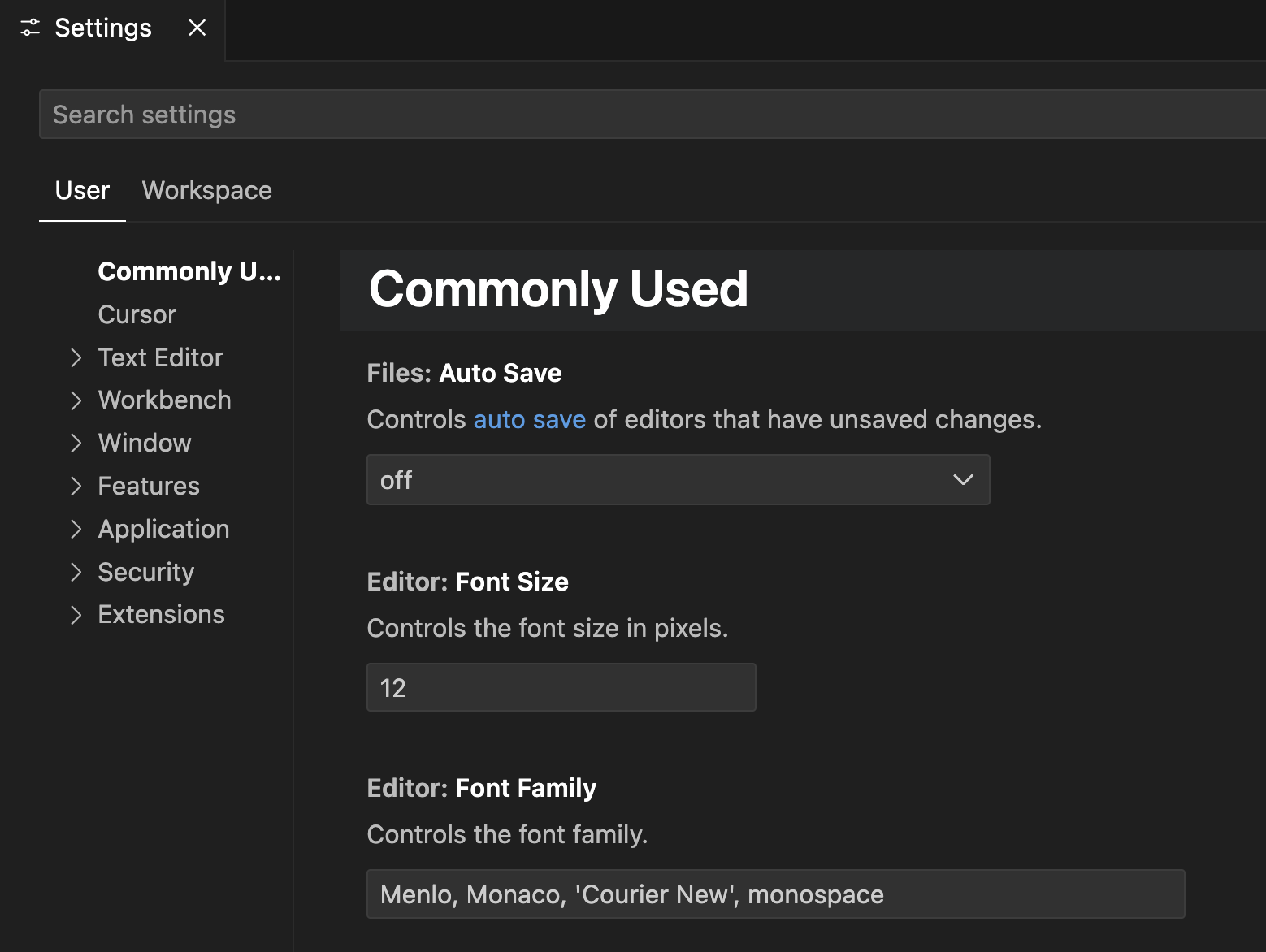1266x952 pixels.
Task: Expand the Application category chevron
Action: click(76, 529)
